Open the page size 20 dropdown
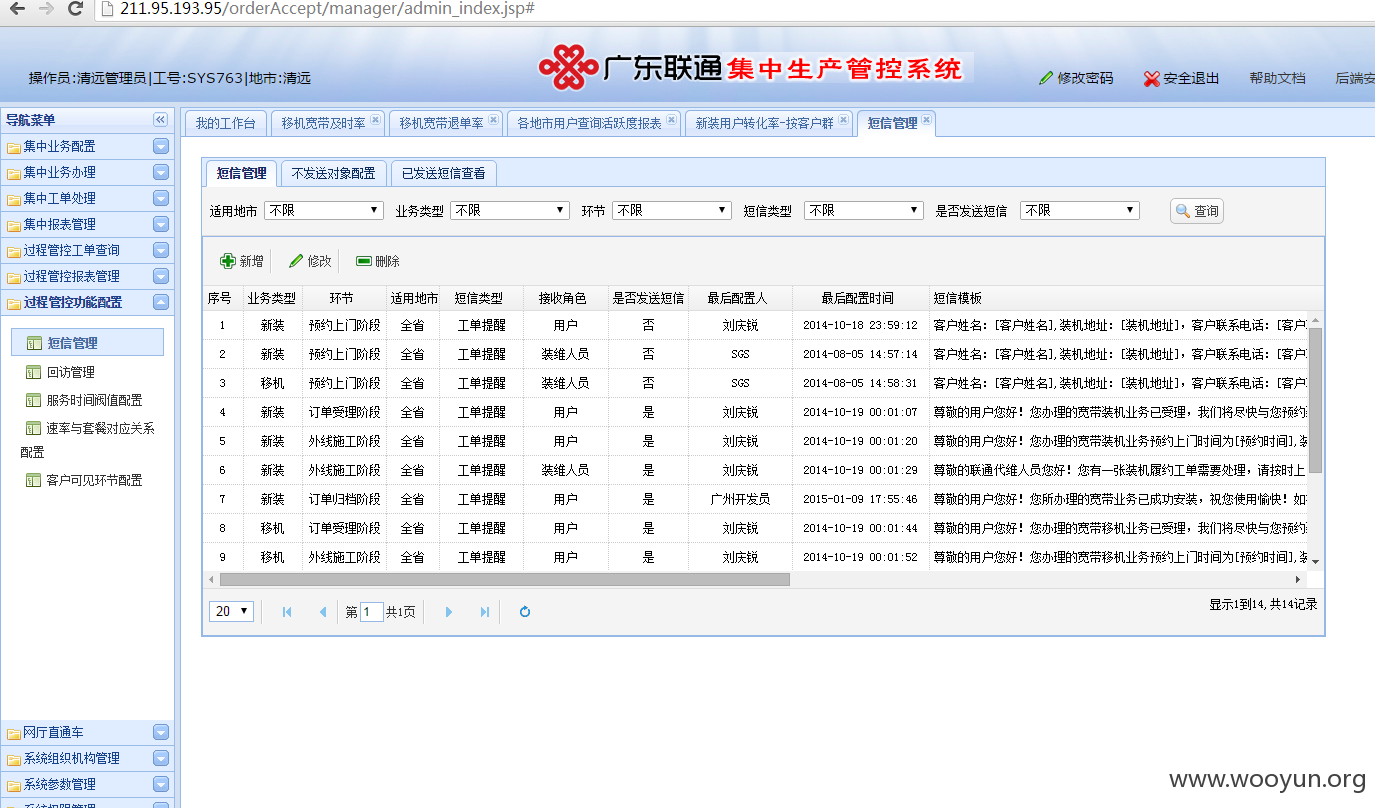Image resolution: width=1375 pixels, height=808 pixels. pos(231,611)
